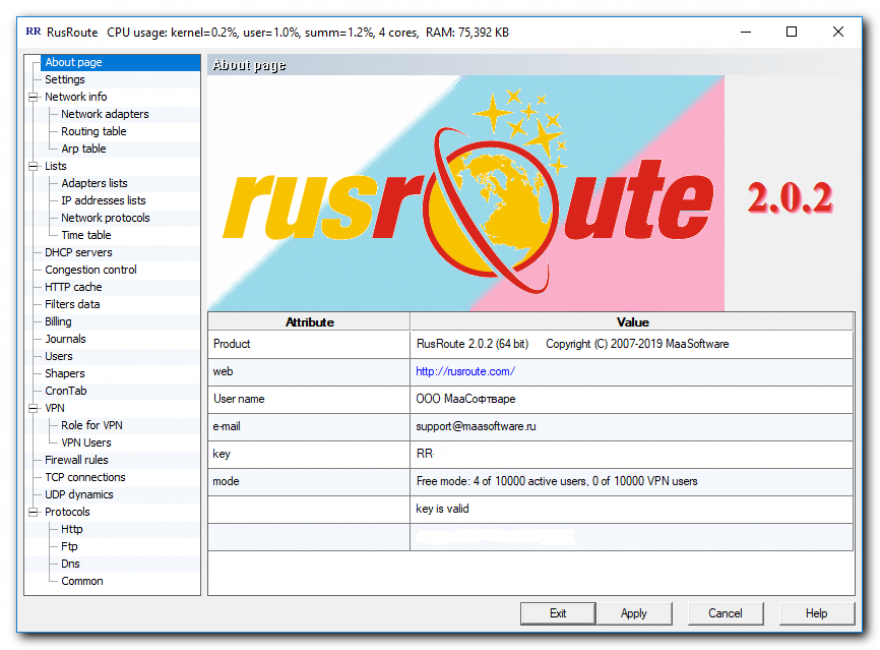880x650 pixels.
Task: Click the RusRoute title bar icon
Action: click(x=33, y=32)
